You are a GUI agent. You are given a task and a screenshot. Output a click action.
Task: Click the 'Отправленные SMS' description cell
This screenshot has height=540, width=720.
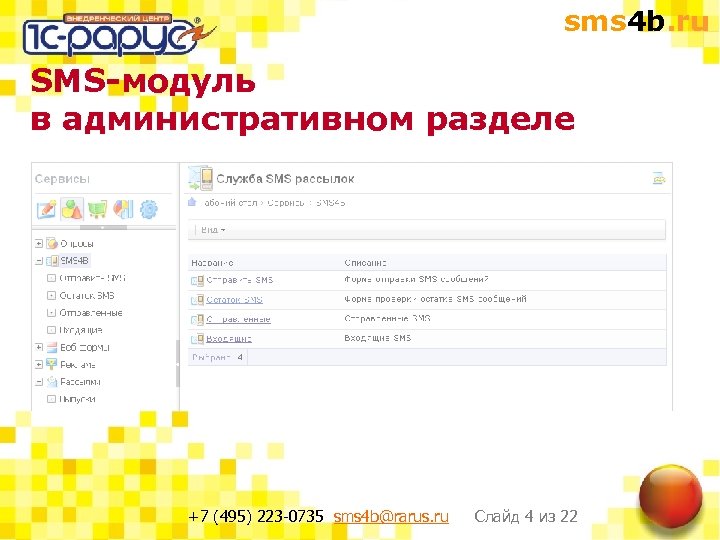tap(387, 318)
